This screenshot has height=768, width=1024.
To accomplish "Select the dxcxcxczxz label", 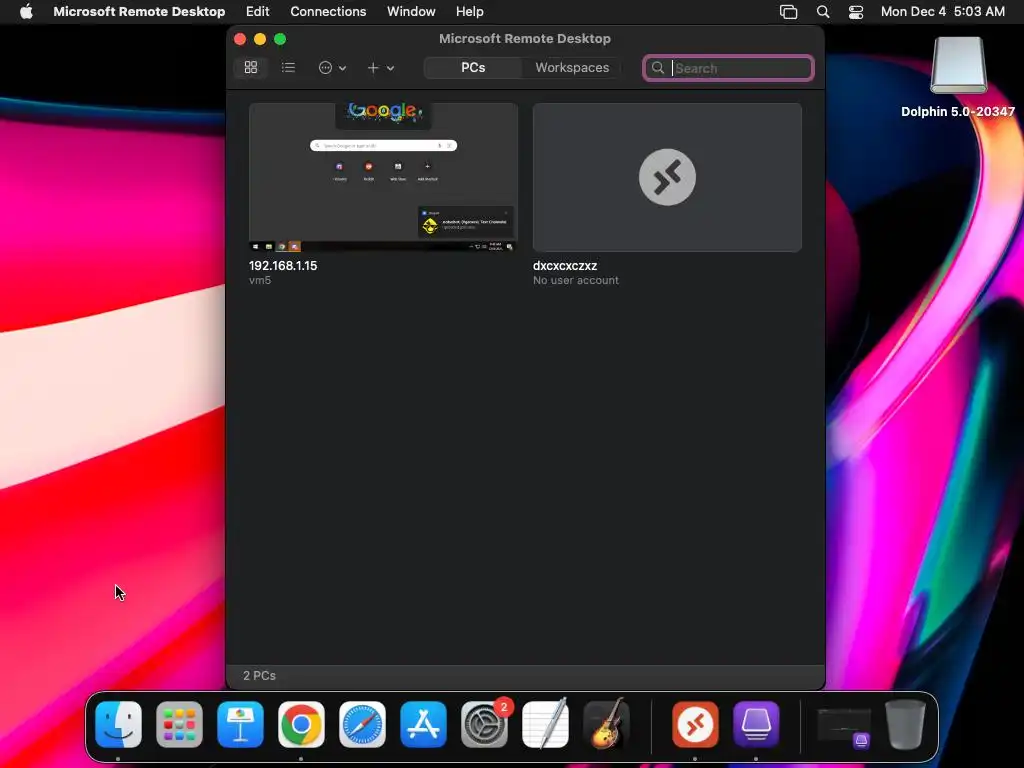I will [x=565, y=266].
